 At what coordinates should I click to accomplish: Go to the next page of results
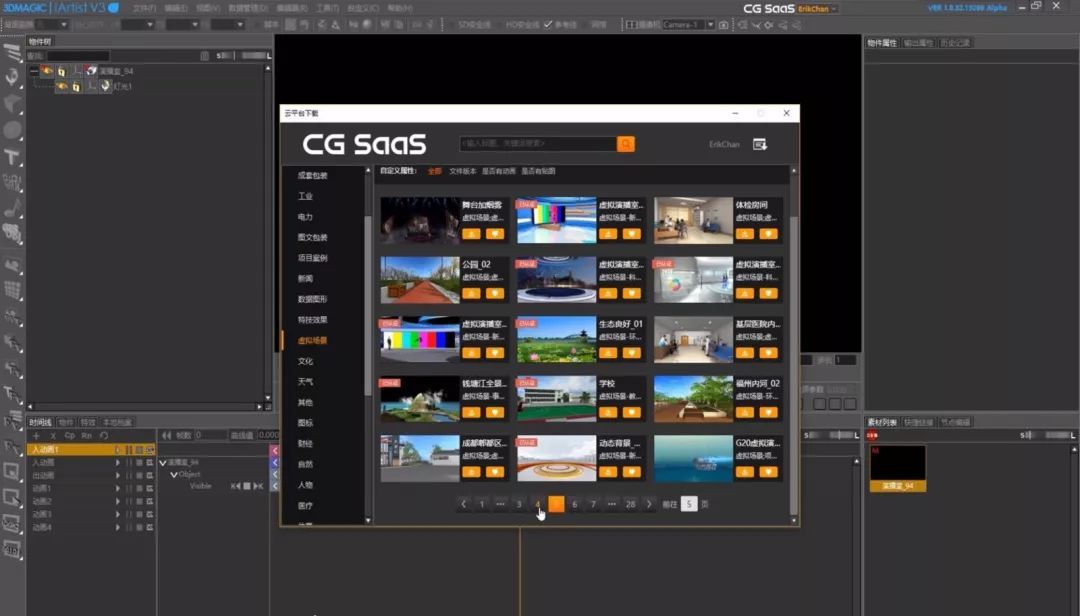point(649,504)
